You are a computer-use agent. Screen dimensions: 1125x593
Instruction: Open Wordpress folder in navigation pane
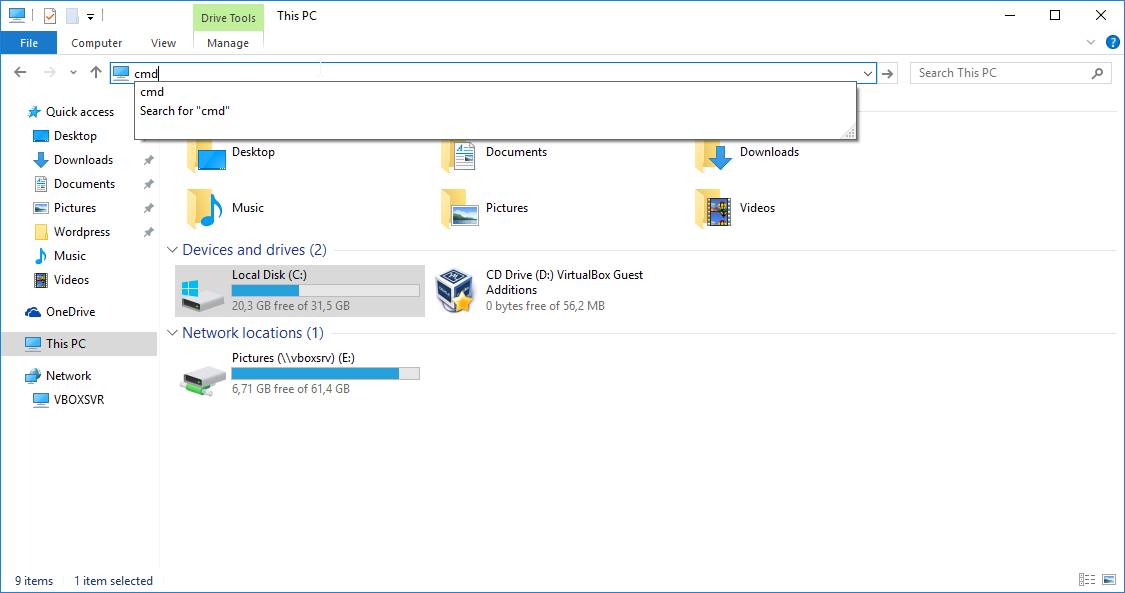coord(82,232)
